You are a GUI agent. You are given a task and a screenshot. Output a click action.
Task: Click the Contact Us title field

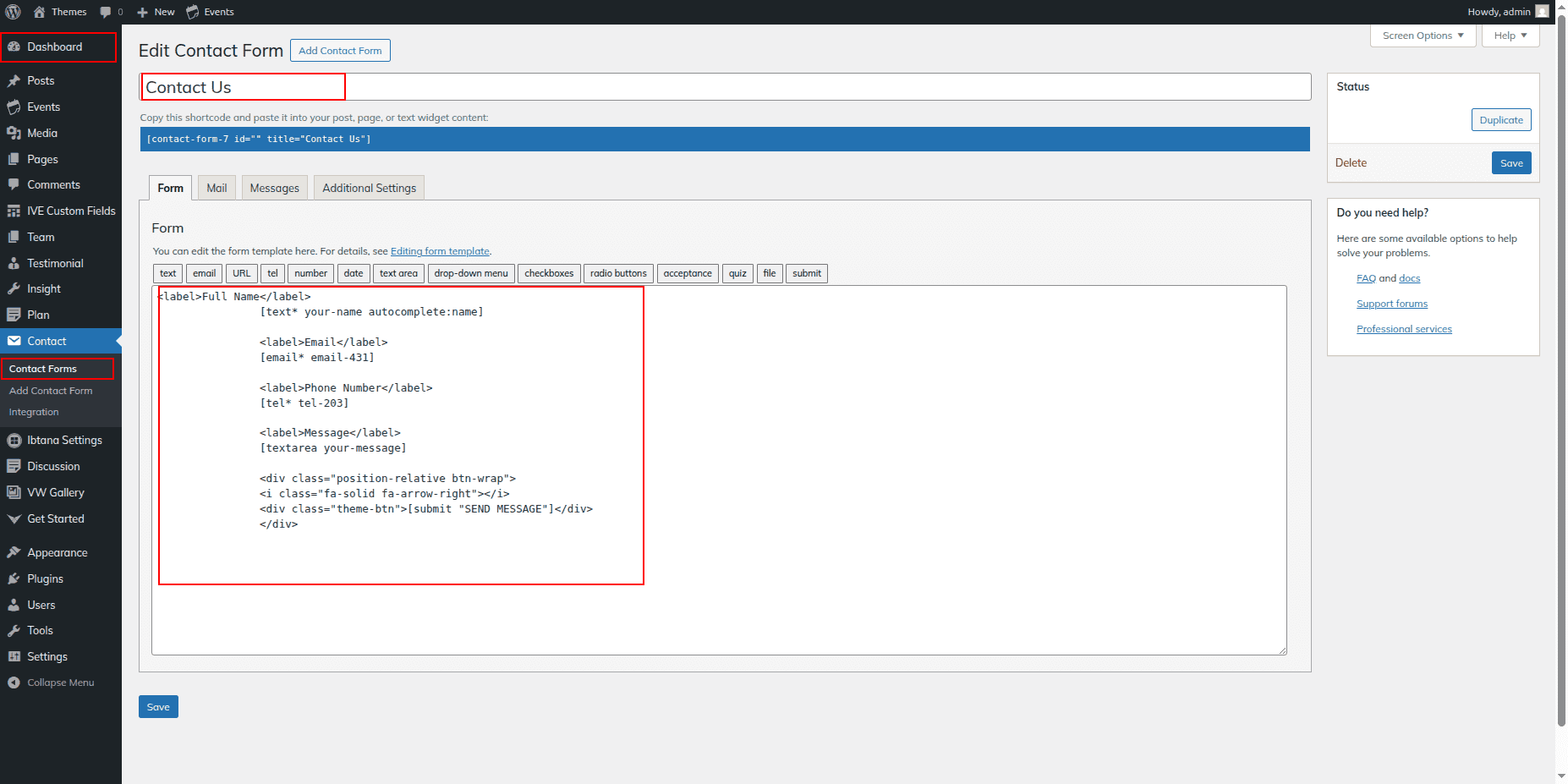[x=725, y=87]
